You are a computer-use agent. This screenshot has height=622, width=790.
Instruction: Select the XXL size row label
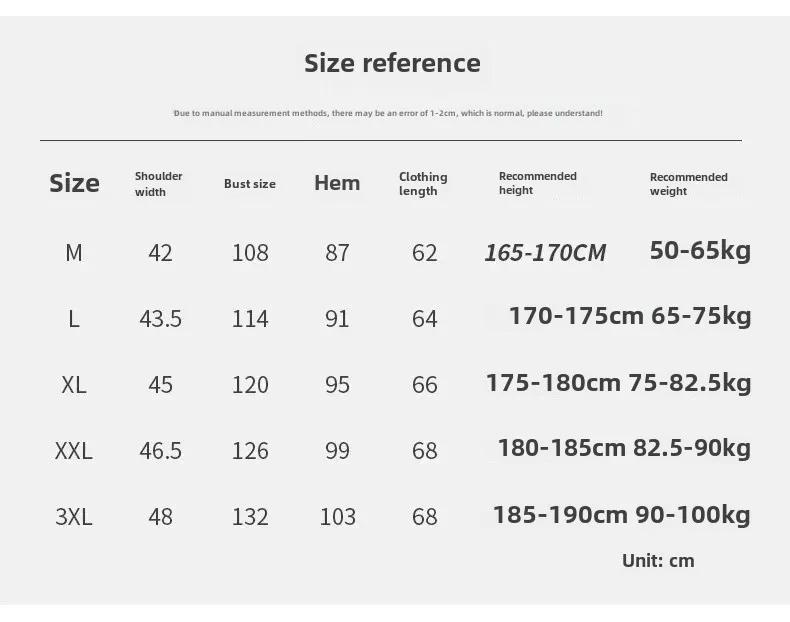pyautogui.click(x=74, y=451)
